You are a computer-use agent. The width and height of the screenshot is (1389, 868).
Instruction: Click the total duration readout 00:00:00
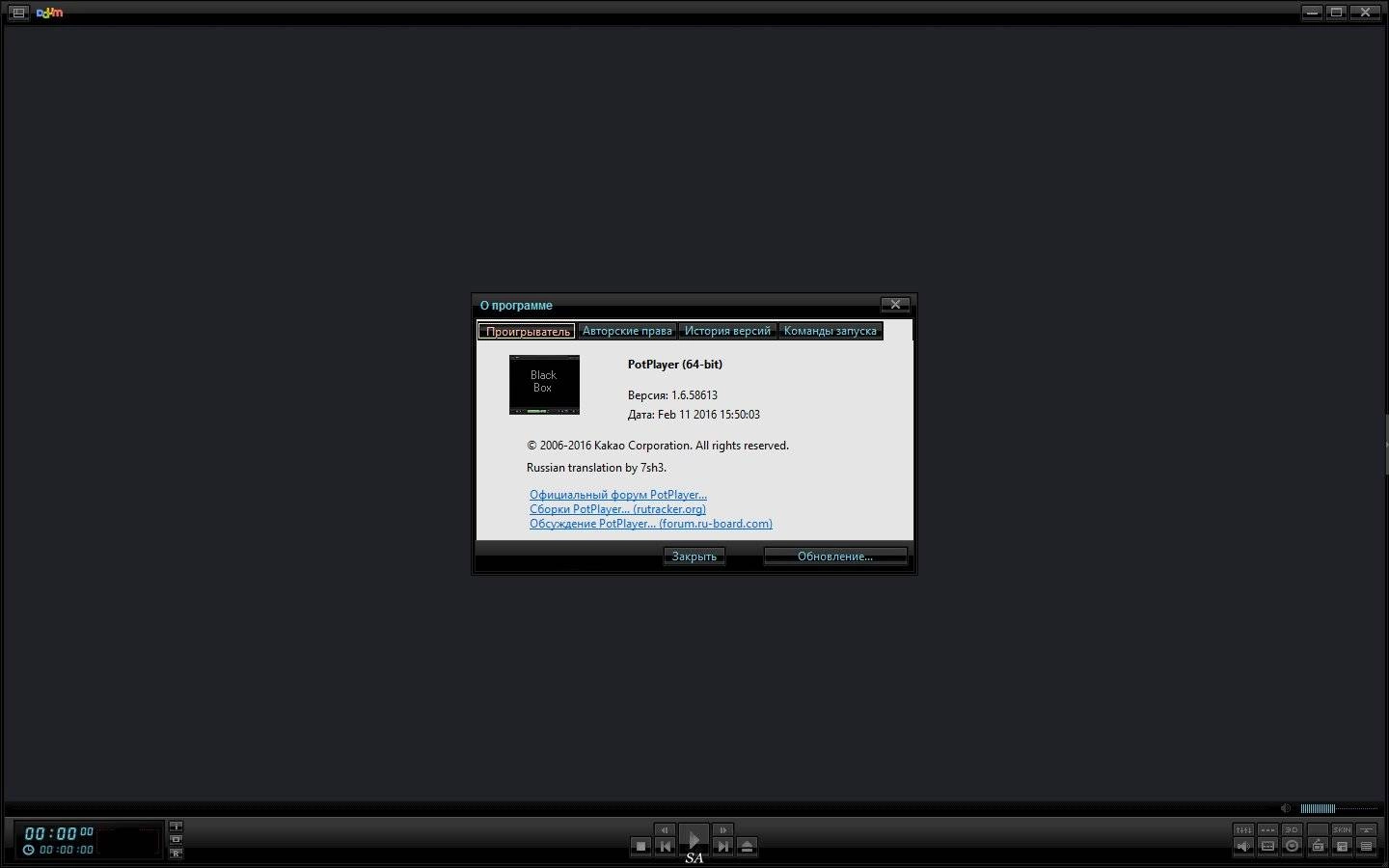pos(67,850)
